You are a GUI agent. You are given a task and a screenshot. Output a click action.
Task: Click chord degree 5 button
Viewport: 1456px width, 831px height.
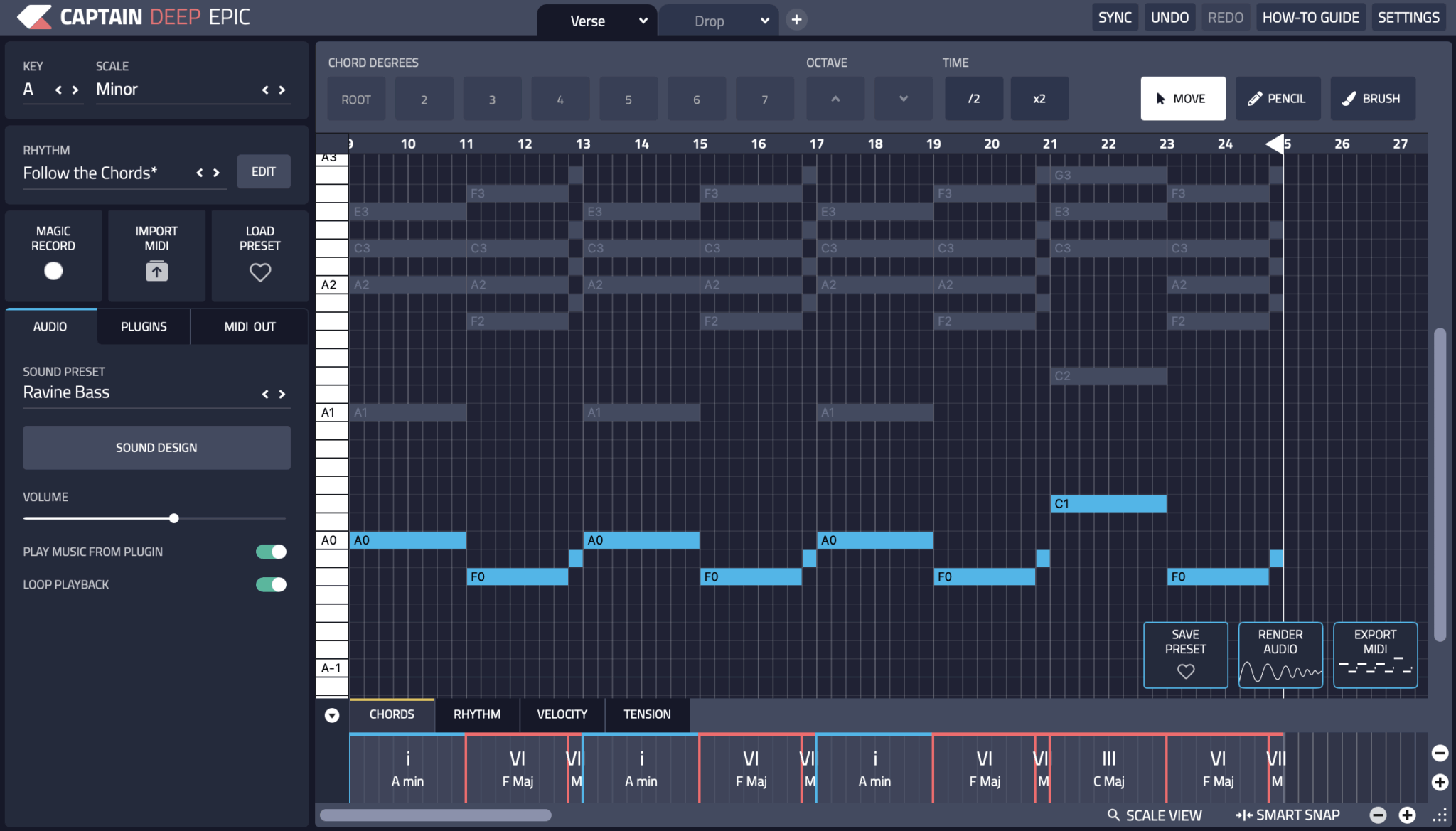pos(628,99)
